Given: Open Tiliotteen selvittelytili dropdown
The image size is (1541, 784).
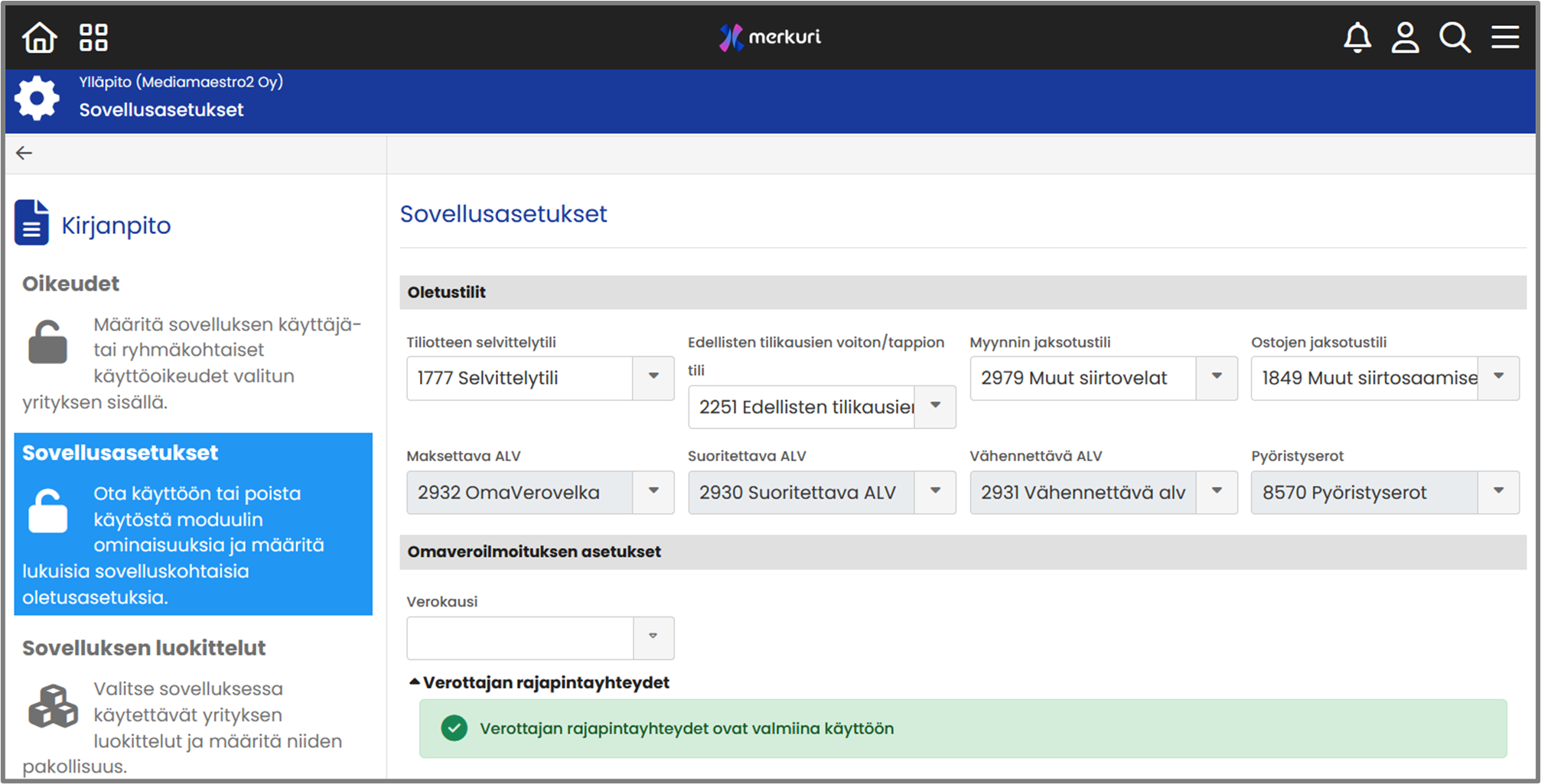Looking at the screenshot, I should coord(653,377).
